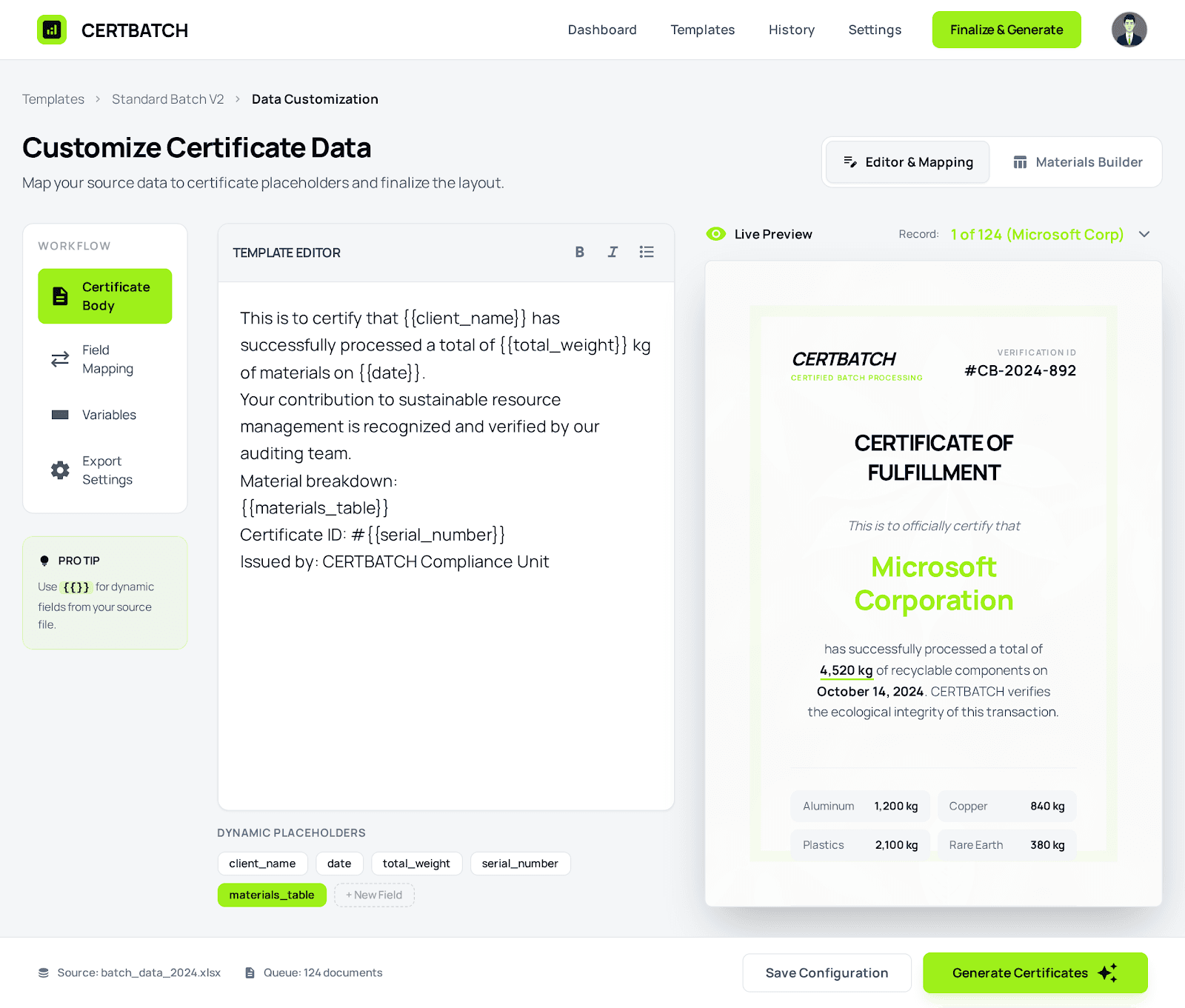Click the Plastics 2,100 kg material cell
Image resolution: width=1185 pixels, height=1008 pixels.
[860, 845]
